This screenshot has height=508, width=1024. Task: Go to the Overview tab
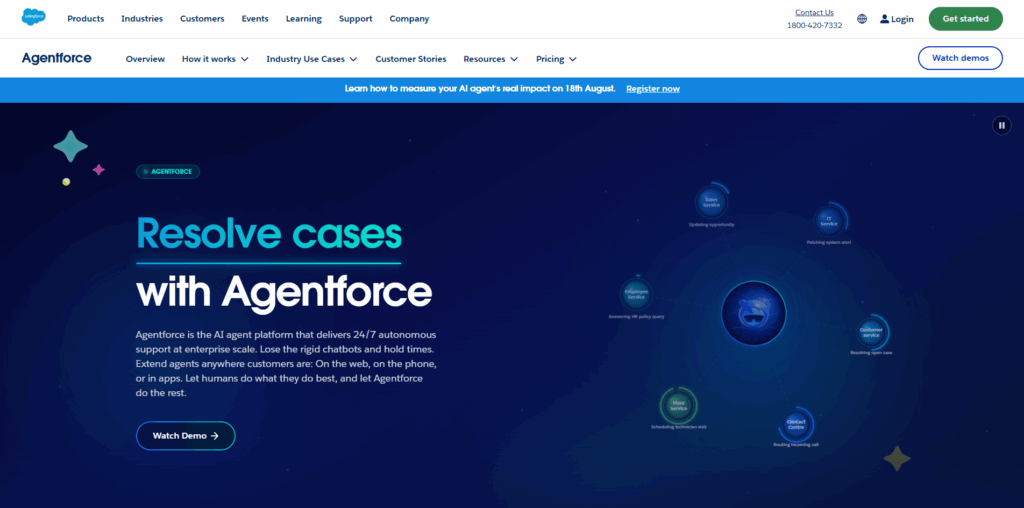click(x=145, y=59)
